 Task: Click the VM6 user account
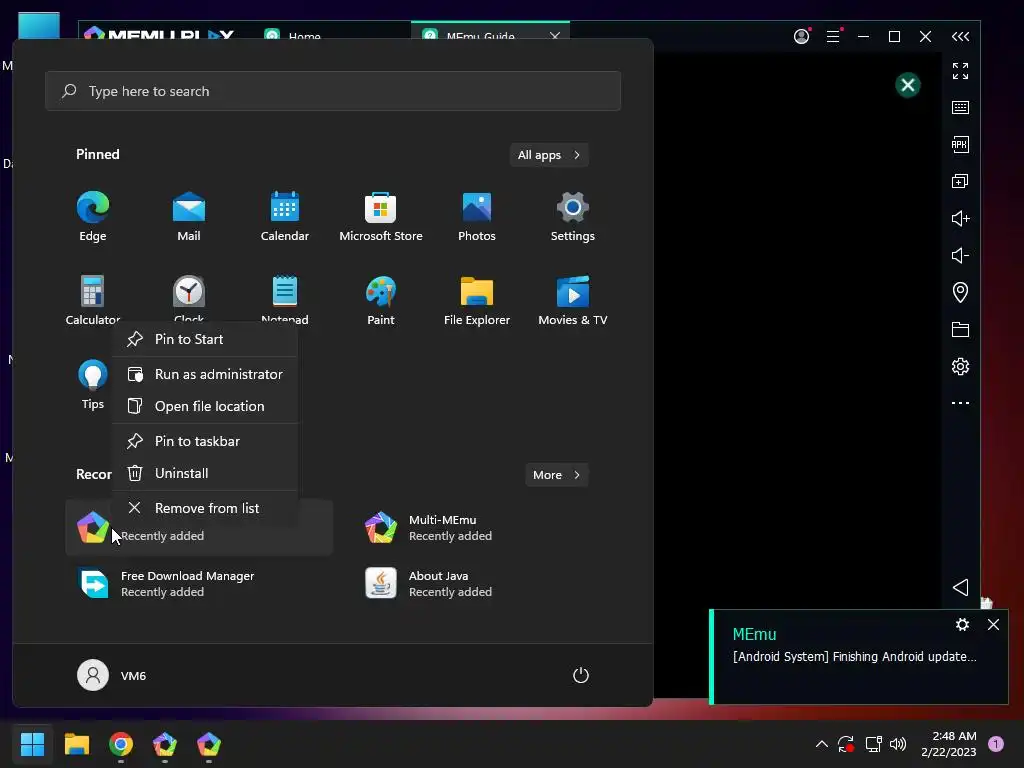(112, 675)
